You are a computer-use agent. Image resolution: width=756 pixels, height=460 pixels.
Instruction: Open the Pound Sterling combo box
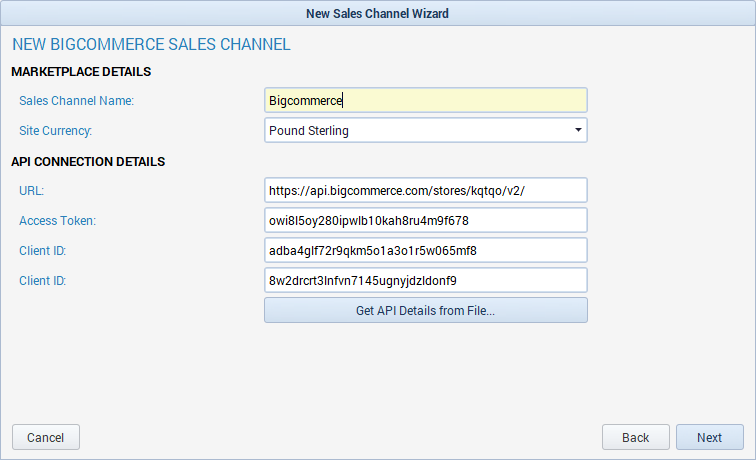click(426, 130)
